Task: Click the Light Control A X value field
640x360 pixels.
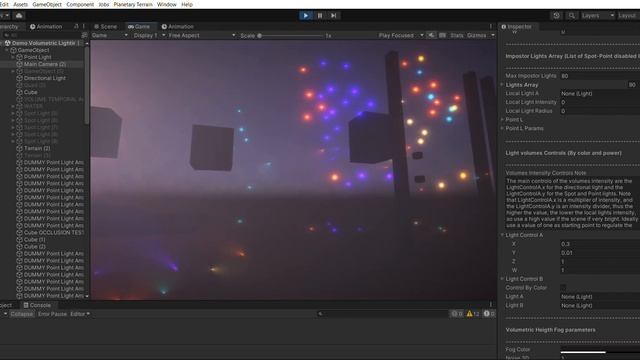Action: [x=600, y=244]
